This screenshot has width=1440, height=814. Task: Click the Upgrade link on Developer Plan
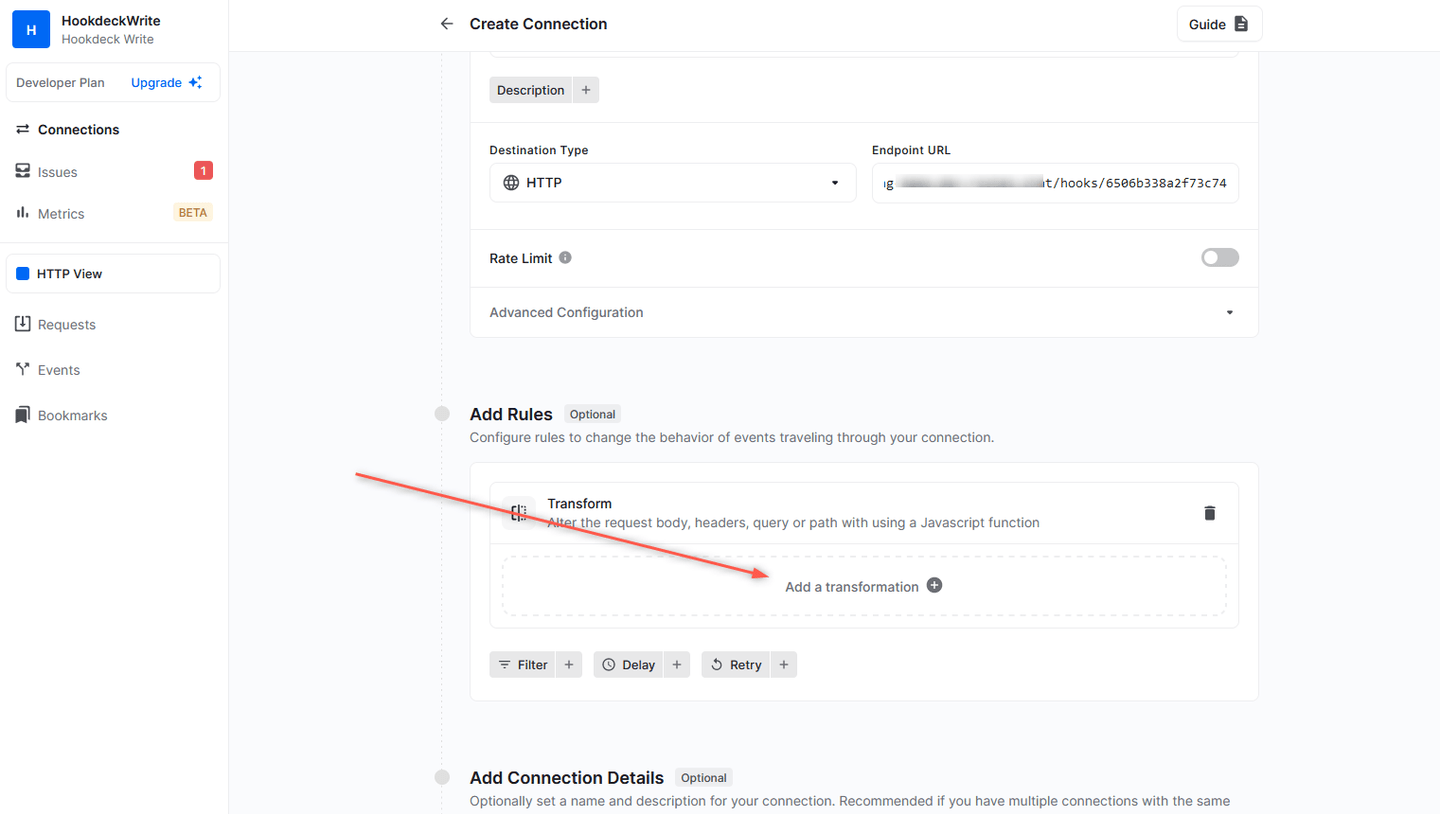pos(156,82)
